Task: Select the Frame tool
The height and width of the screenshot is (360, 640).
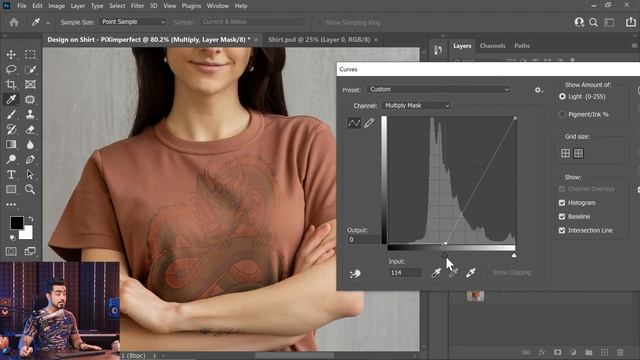Action: (x=30, y=84)
